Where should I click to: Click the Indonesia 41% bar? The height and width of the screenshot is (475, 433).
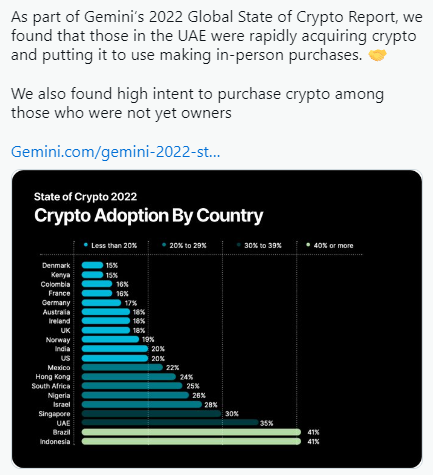191,441
